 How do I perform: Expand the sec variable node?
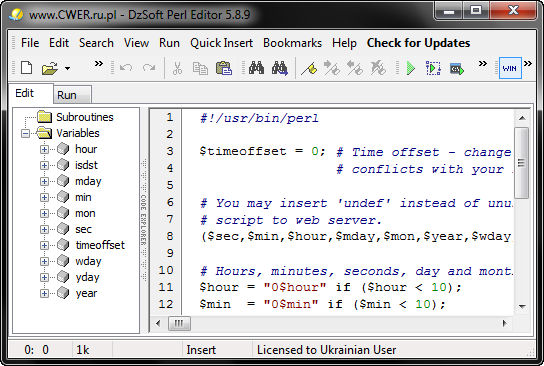pyautogui.click(x=44, y=229)
